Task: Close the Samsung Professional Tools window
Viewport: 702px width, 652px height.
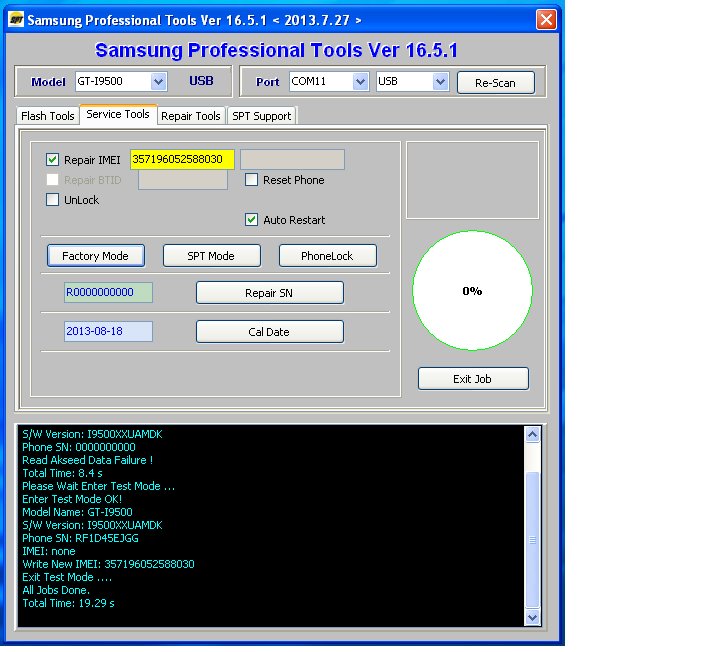Action: tap(546, 20)
